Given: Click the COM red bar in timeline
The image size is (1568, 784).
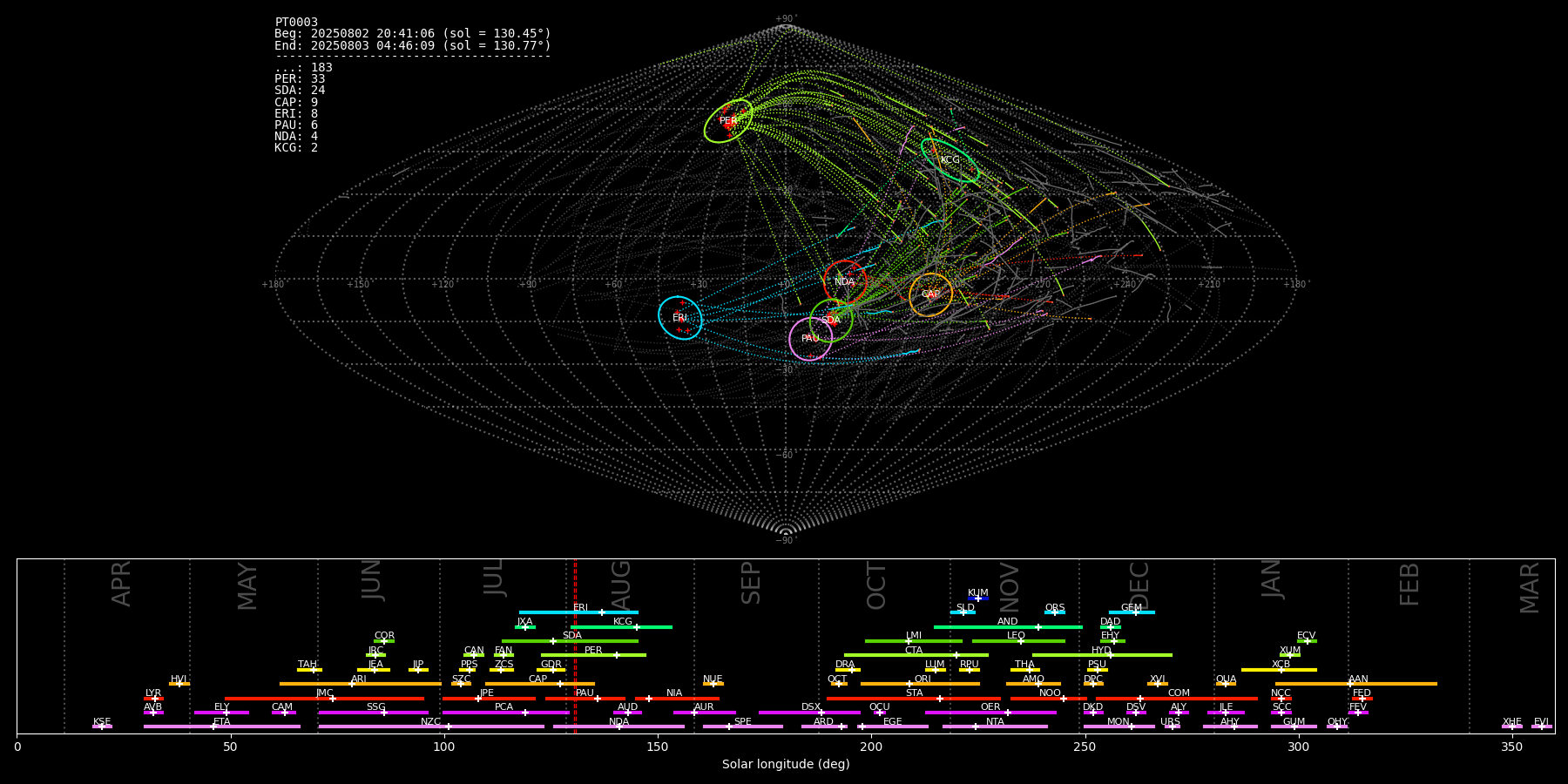Looking at the screenshot, I should coord(1178,699).
